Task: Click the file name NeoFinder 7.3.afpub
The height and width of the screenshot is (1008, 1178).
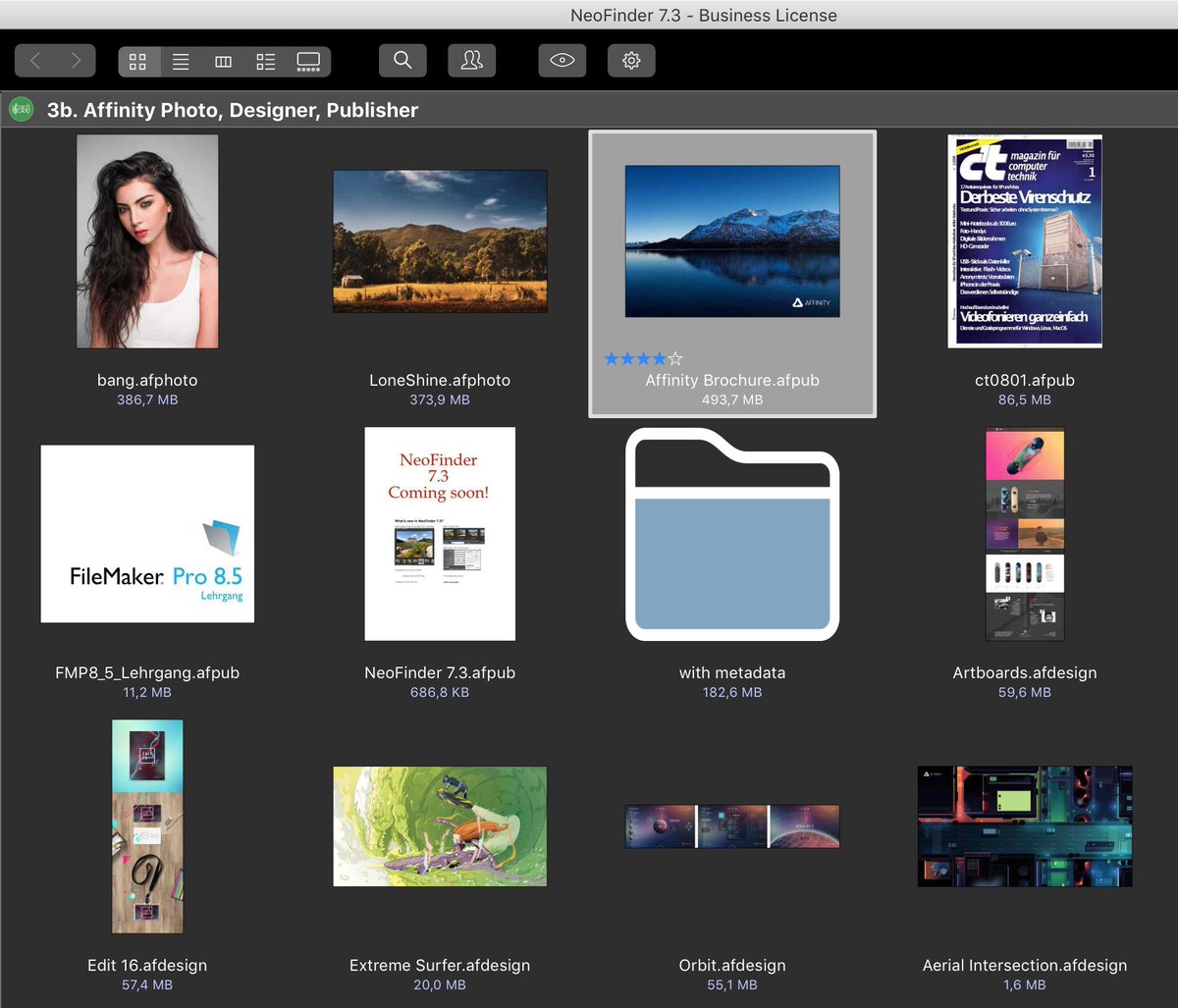Action: pos(440,672)
